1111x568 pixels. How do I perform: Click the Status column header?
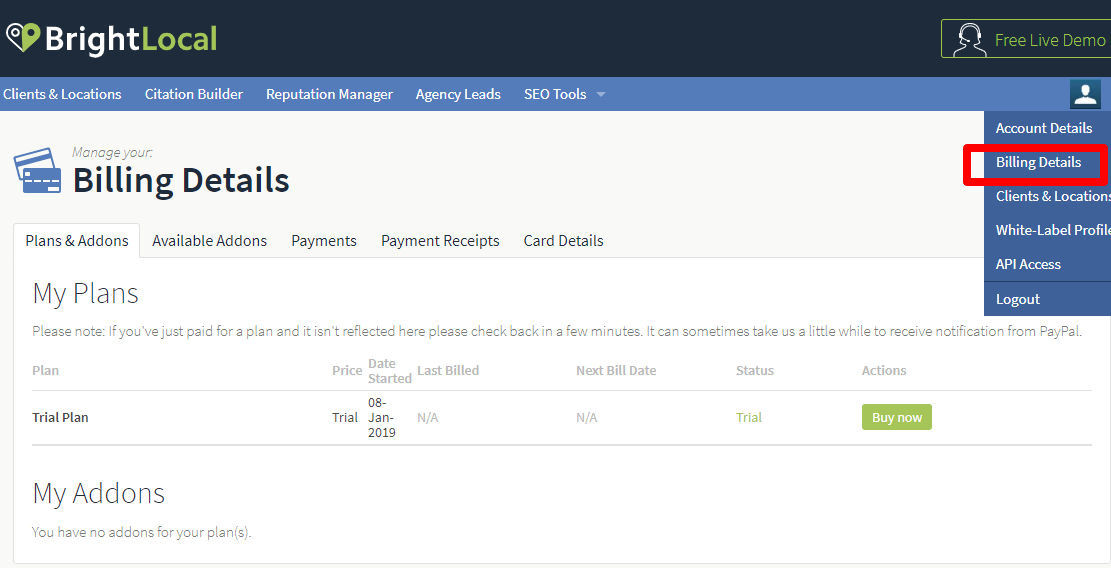[755, 370]
